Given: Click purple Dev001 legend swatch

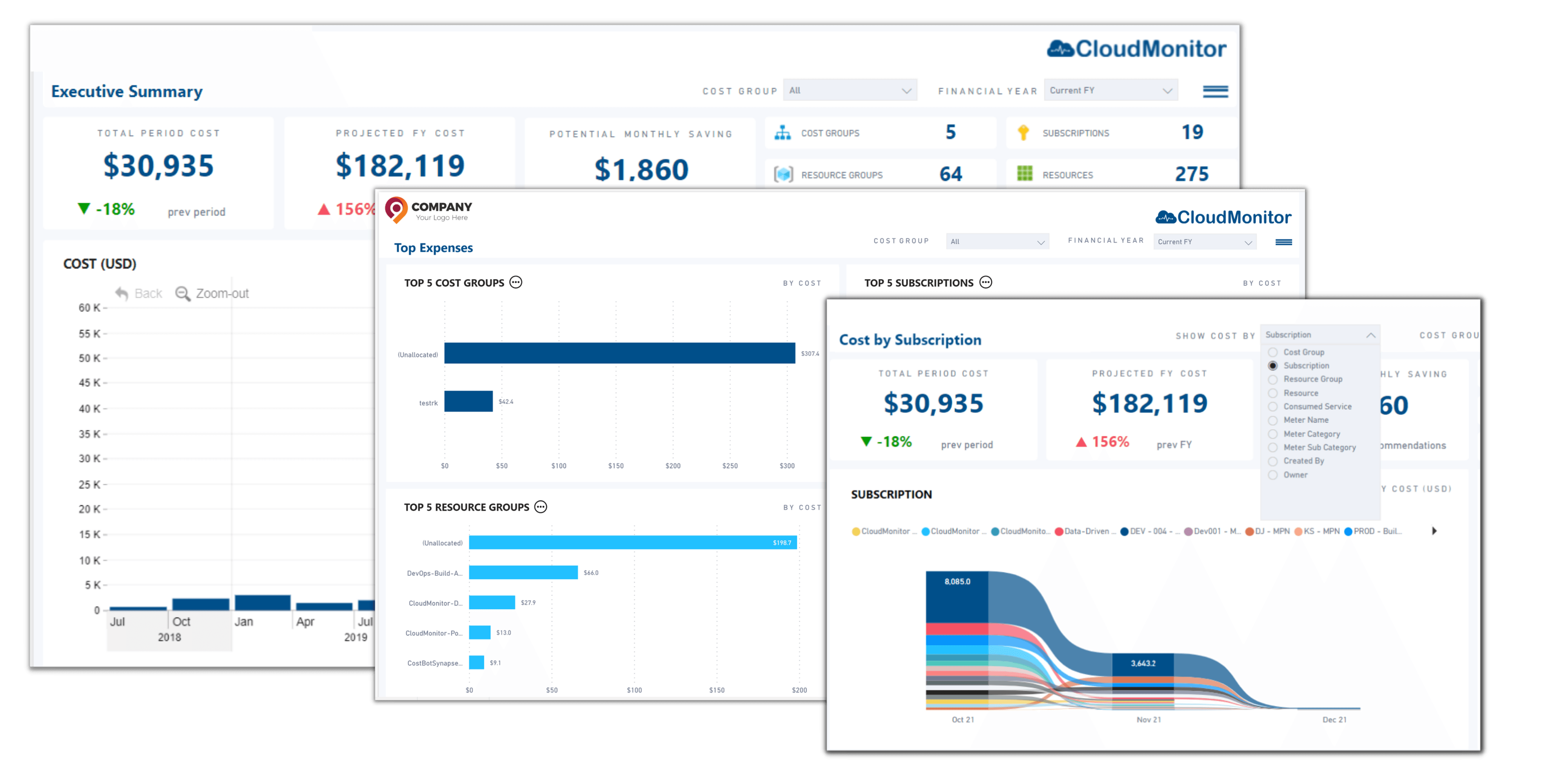Looking at the screenshot, I should point(1188,532).
